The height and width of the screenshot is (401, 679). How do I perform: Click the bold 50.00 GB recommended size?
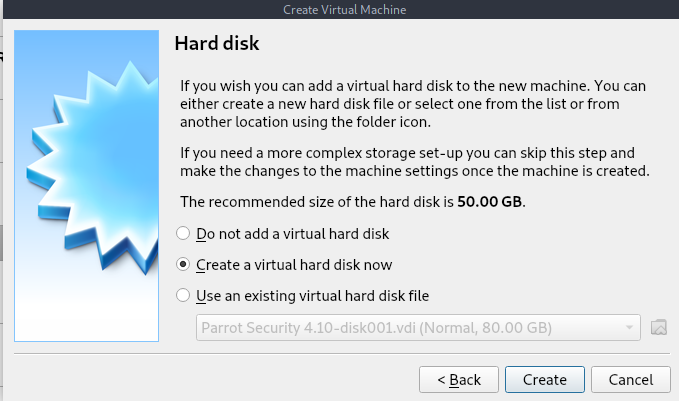(x=489, y=202)
